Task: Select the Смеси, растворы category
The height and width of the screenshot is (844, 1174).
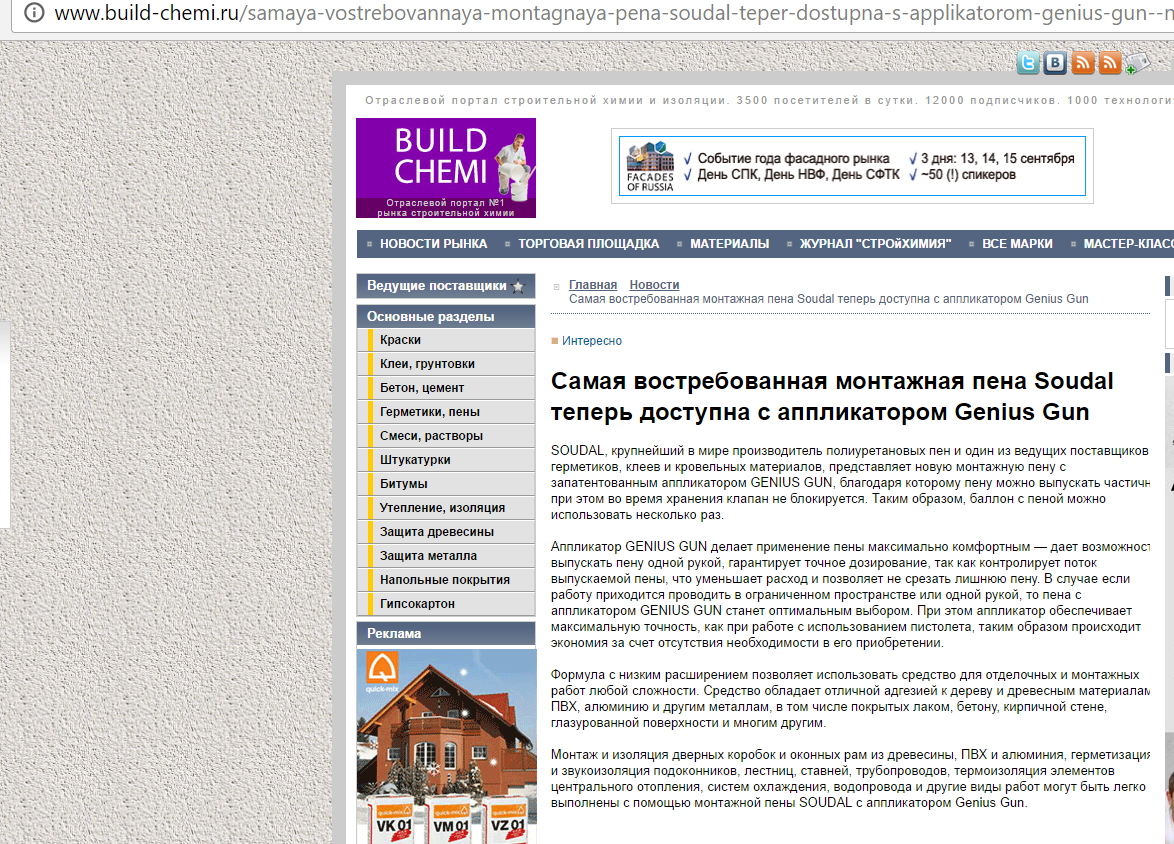Action: coord(446,436)
